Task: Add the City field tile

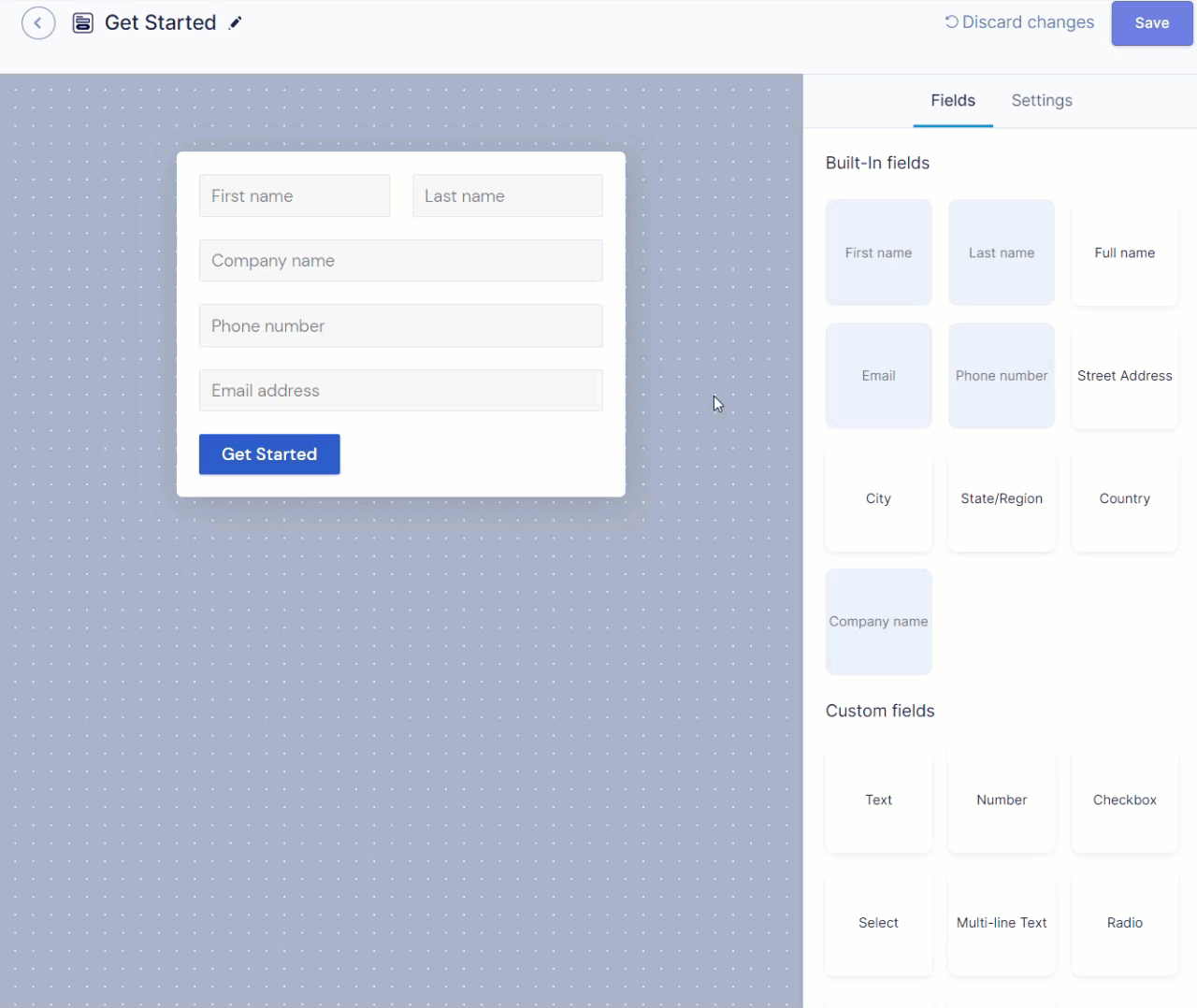Action: (879, 498)
